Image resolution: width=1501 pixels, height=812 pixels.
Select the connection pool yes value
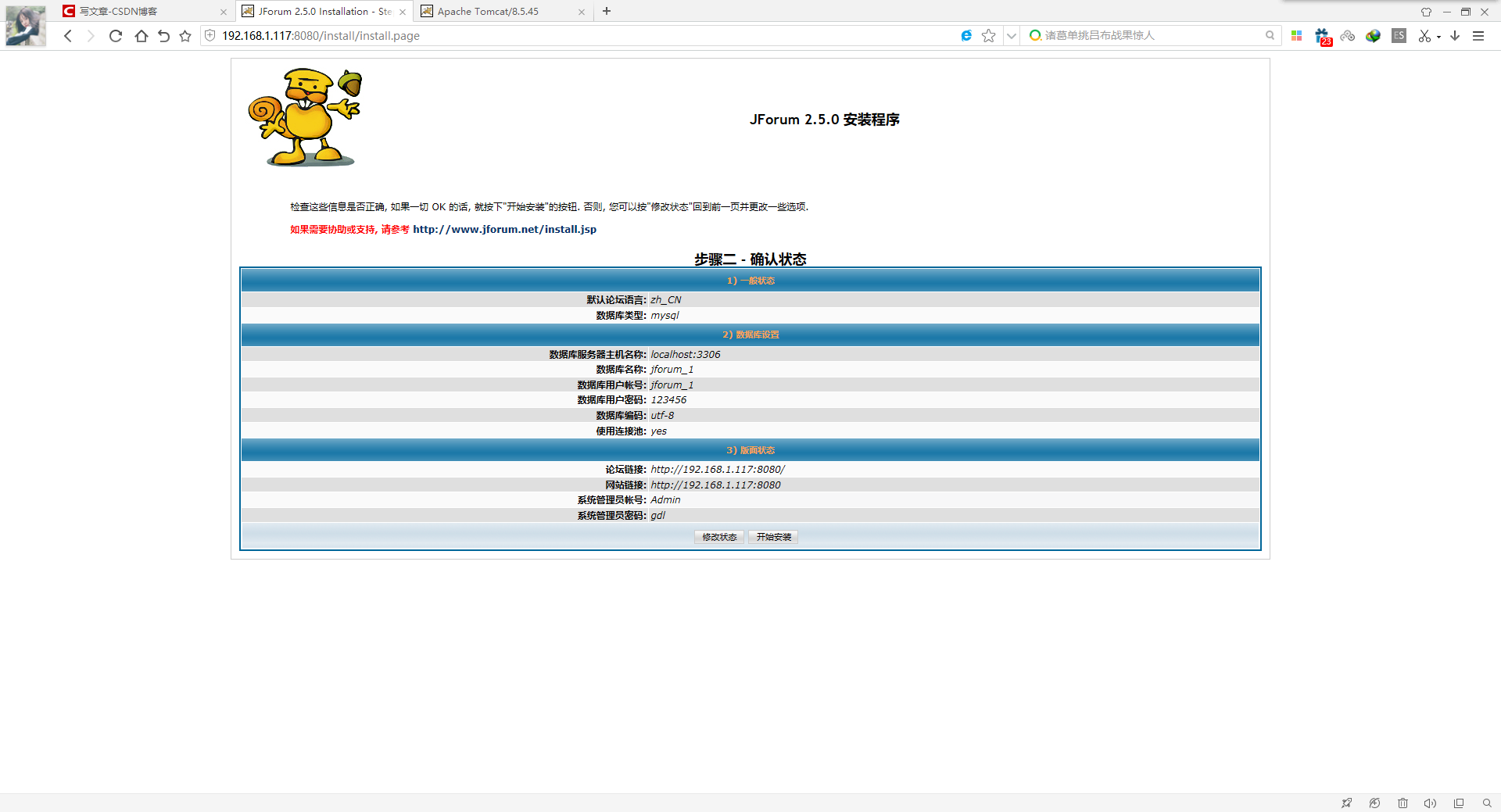click(659, 431)
